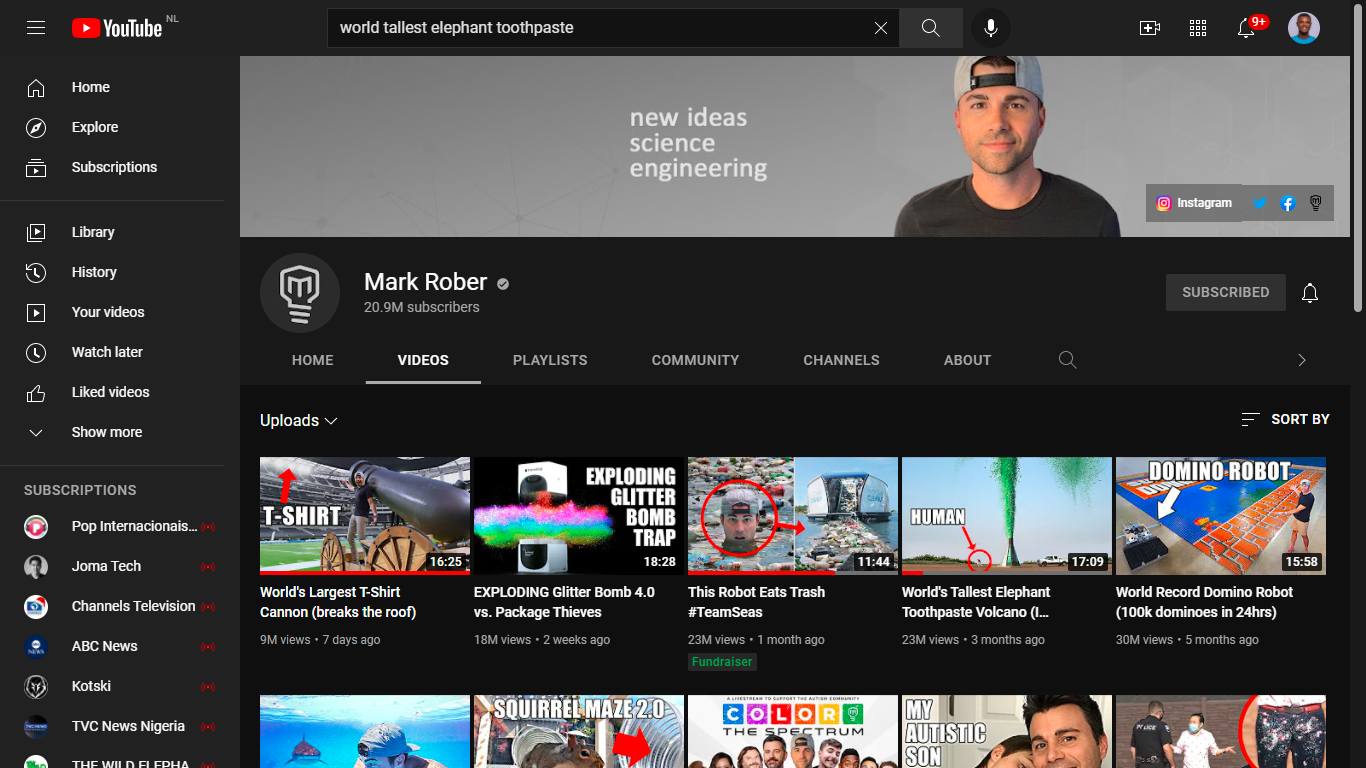Screen dimensions: 1366x768
Task: Select the VIDEOS tab
Action: 423,360
